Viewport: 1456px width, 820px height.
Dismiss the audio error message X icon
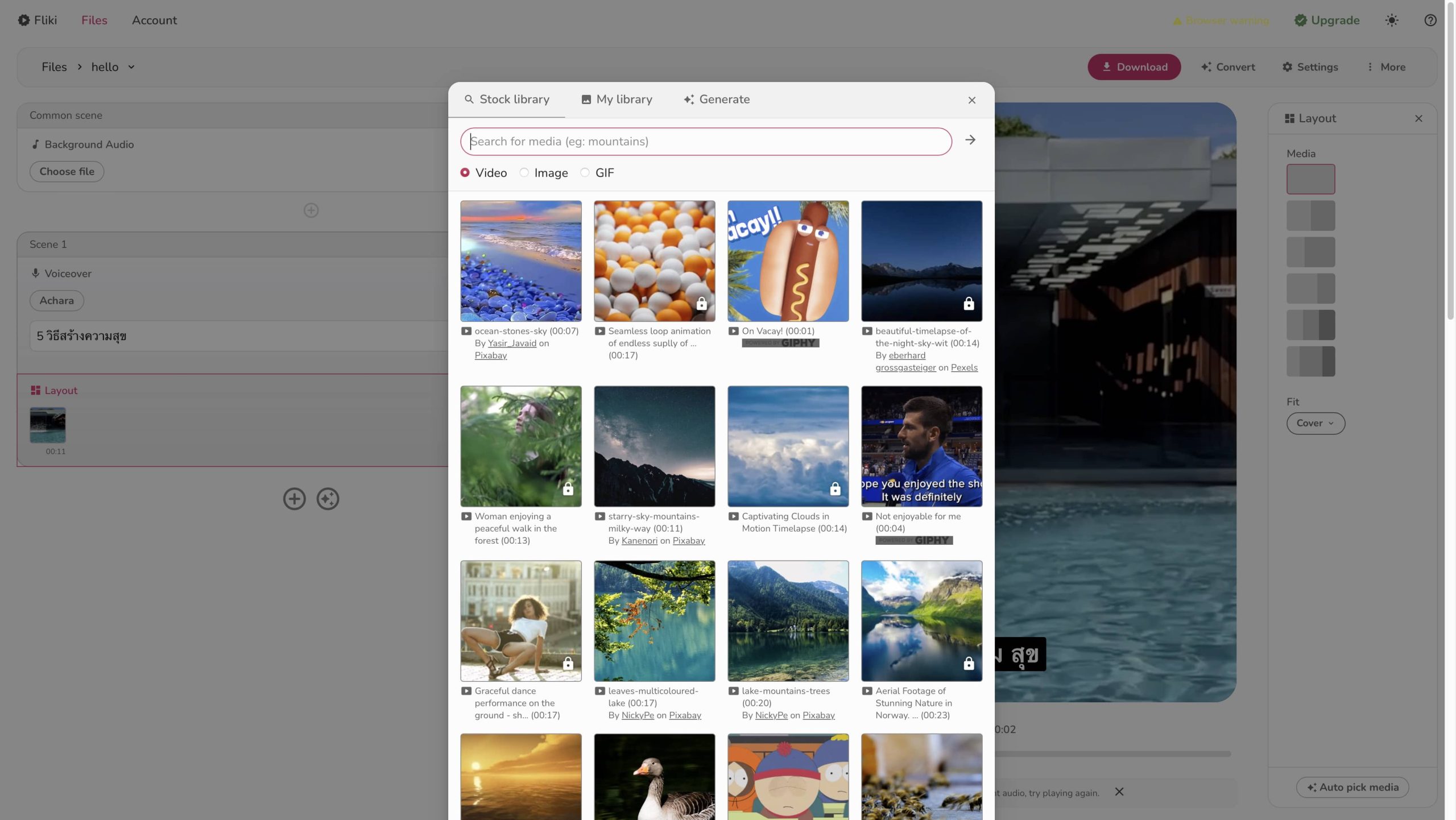tap(1119, 792)
